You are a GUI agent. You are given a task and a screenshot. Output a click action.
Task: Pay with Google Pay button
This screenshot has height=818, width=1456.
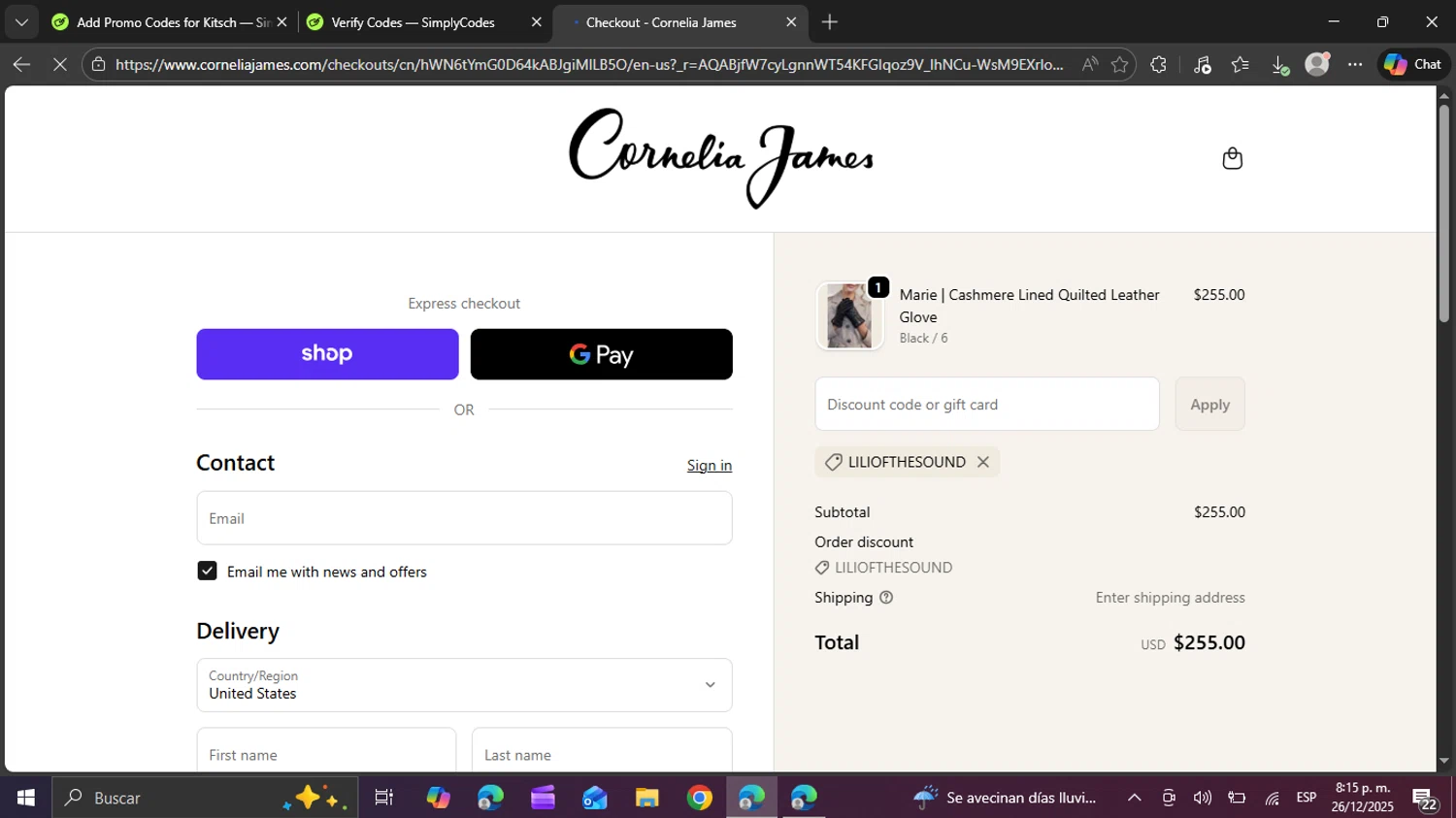[602, 354]
